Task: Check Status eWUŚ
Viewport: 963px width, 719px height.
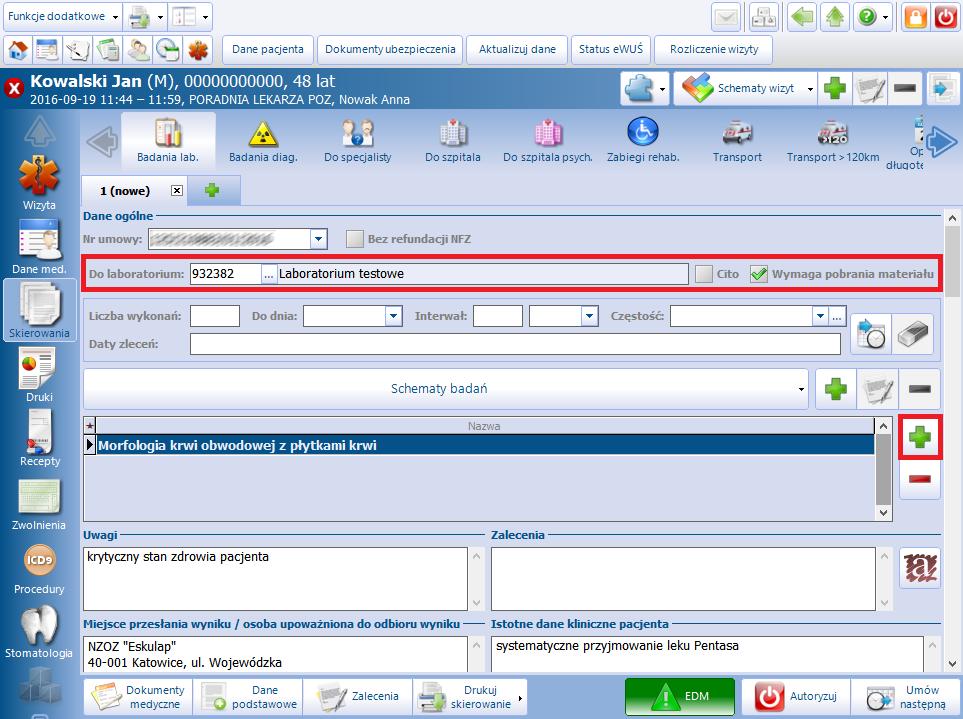Action: (x=610, y=49)
